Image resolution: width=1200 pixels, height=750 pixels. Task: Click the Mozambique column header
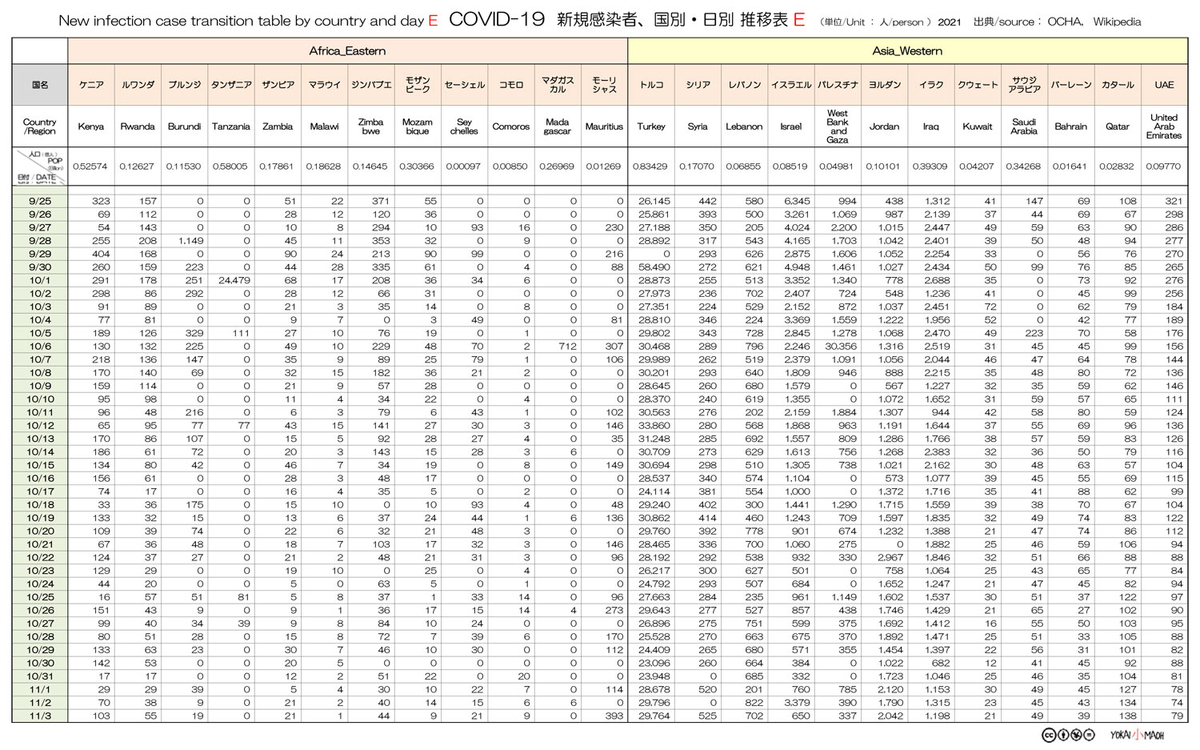[x=417, y=127]
